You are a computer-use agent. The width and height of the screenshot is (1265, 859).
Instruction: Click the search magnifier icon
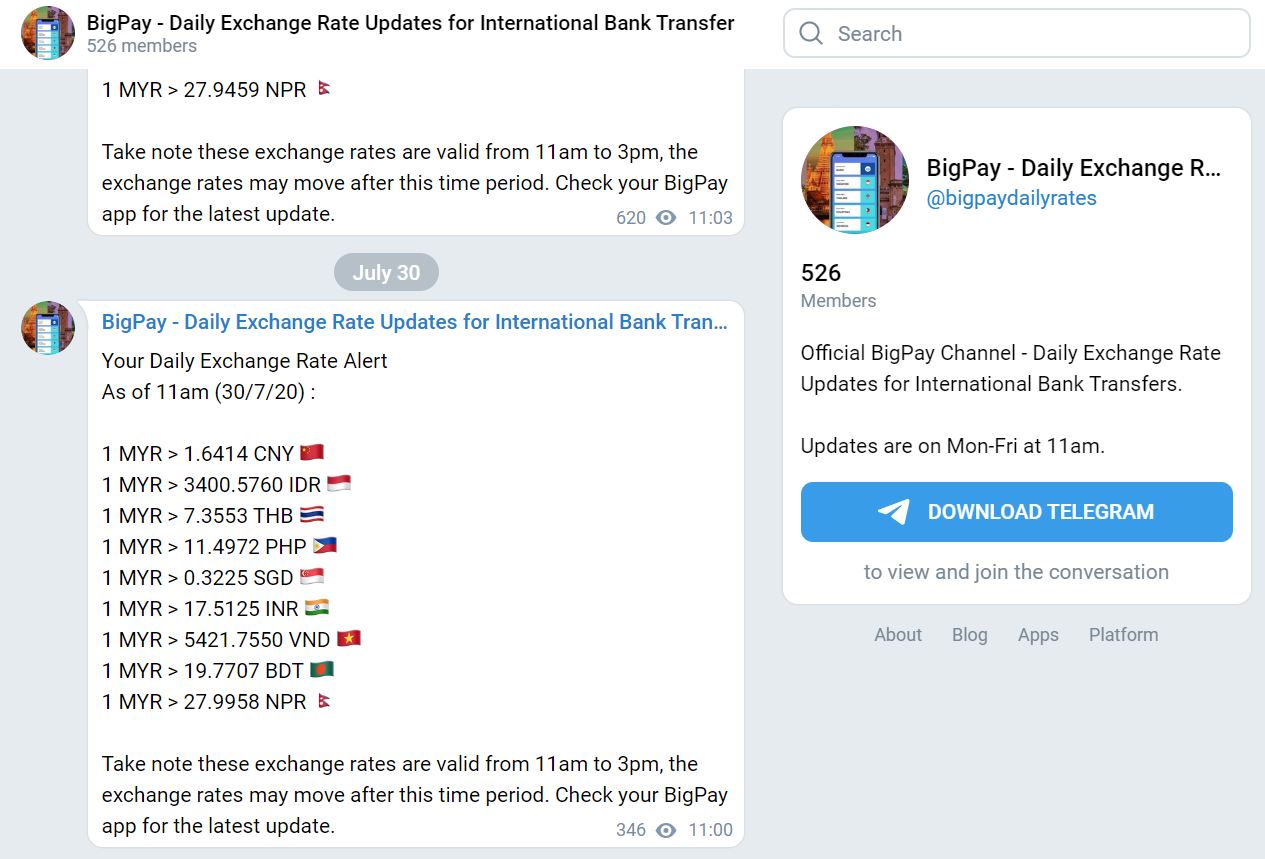pos(811,34)
